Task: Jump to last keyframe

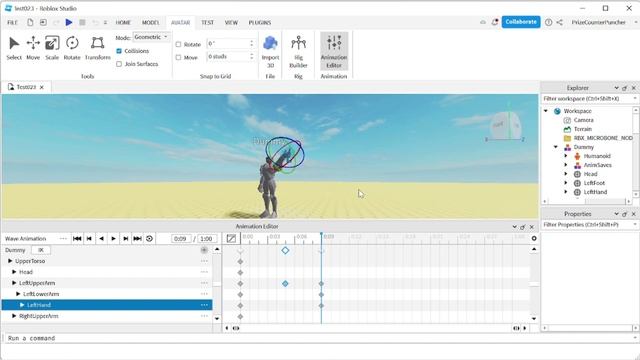Action: pos(138,239)
